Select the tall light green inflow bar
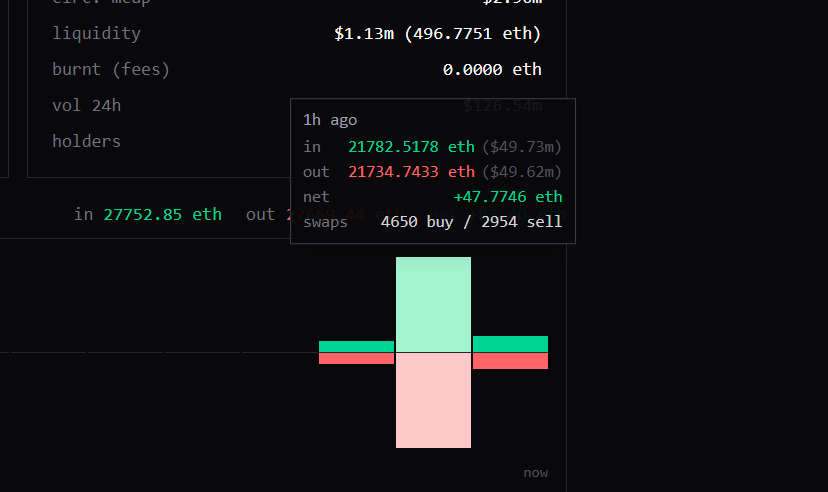Screen dimensions: 828x492 click(434, 304)
